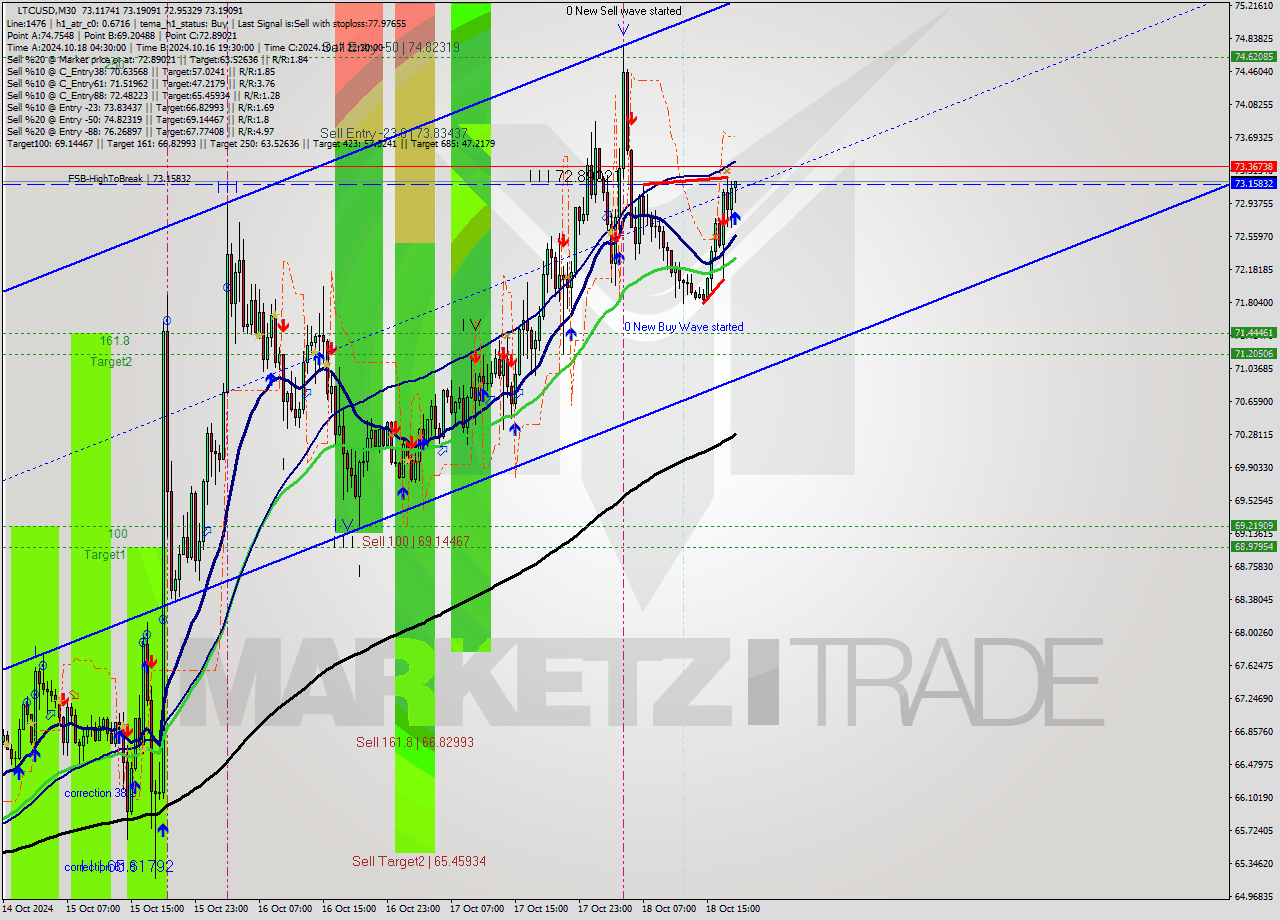This screenshot has width=1280, height=920.
Task: Click the '18 Oct 07:00' time label
Action: tap(669, 909)
